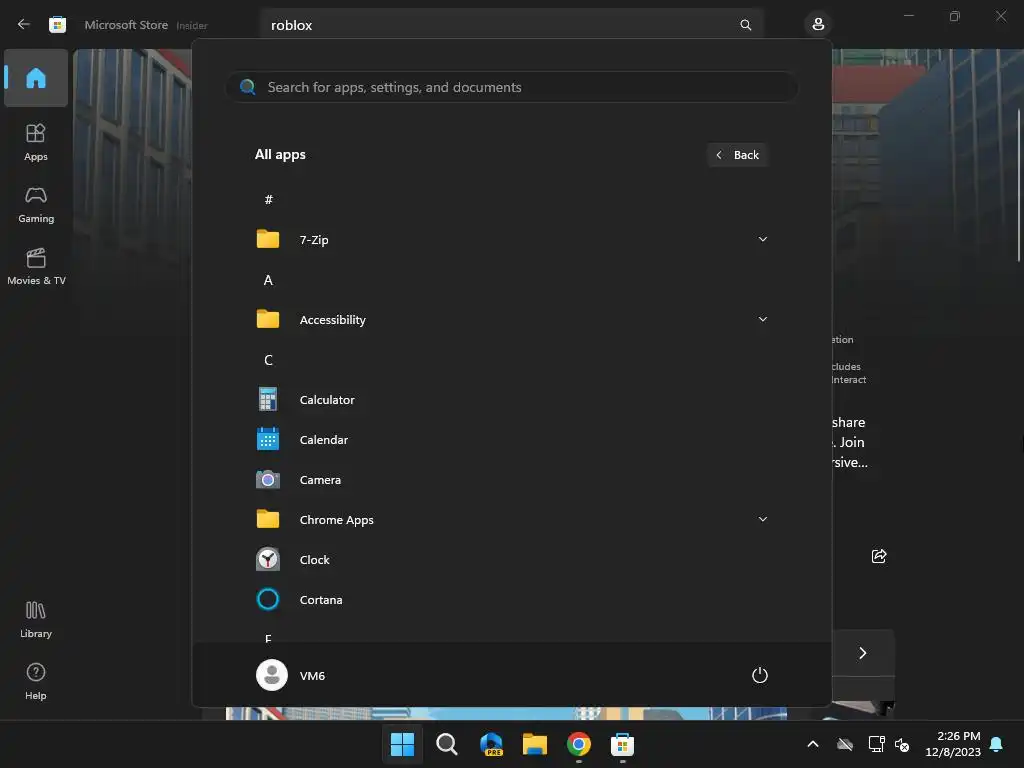Click the letter C section header
The image size is (1024, 768).
tap(268, 360)
